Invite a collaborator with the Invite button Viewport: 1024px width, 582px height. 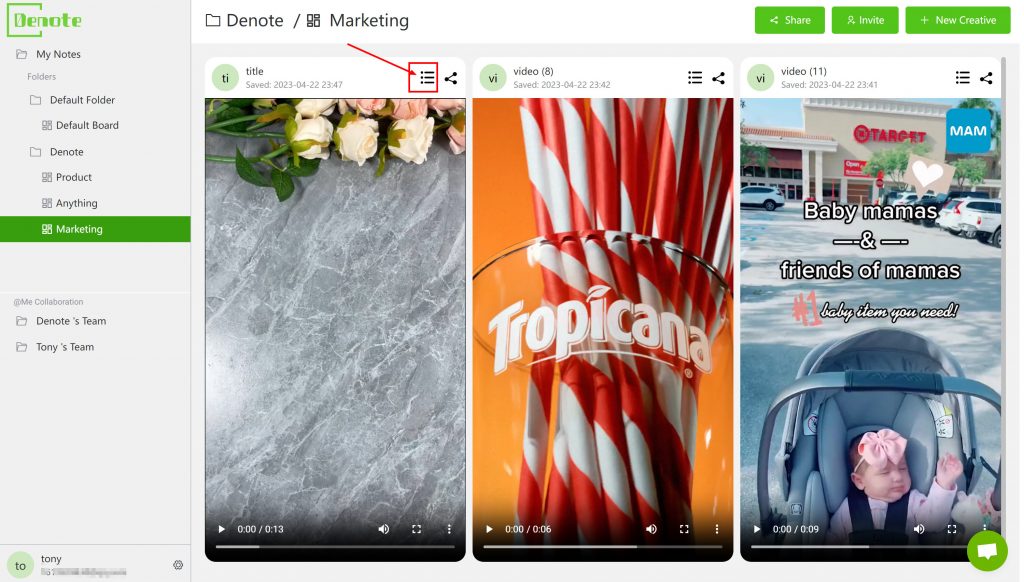(865, 20)
